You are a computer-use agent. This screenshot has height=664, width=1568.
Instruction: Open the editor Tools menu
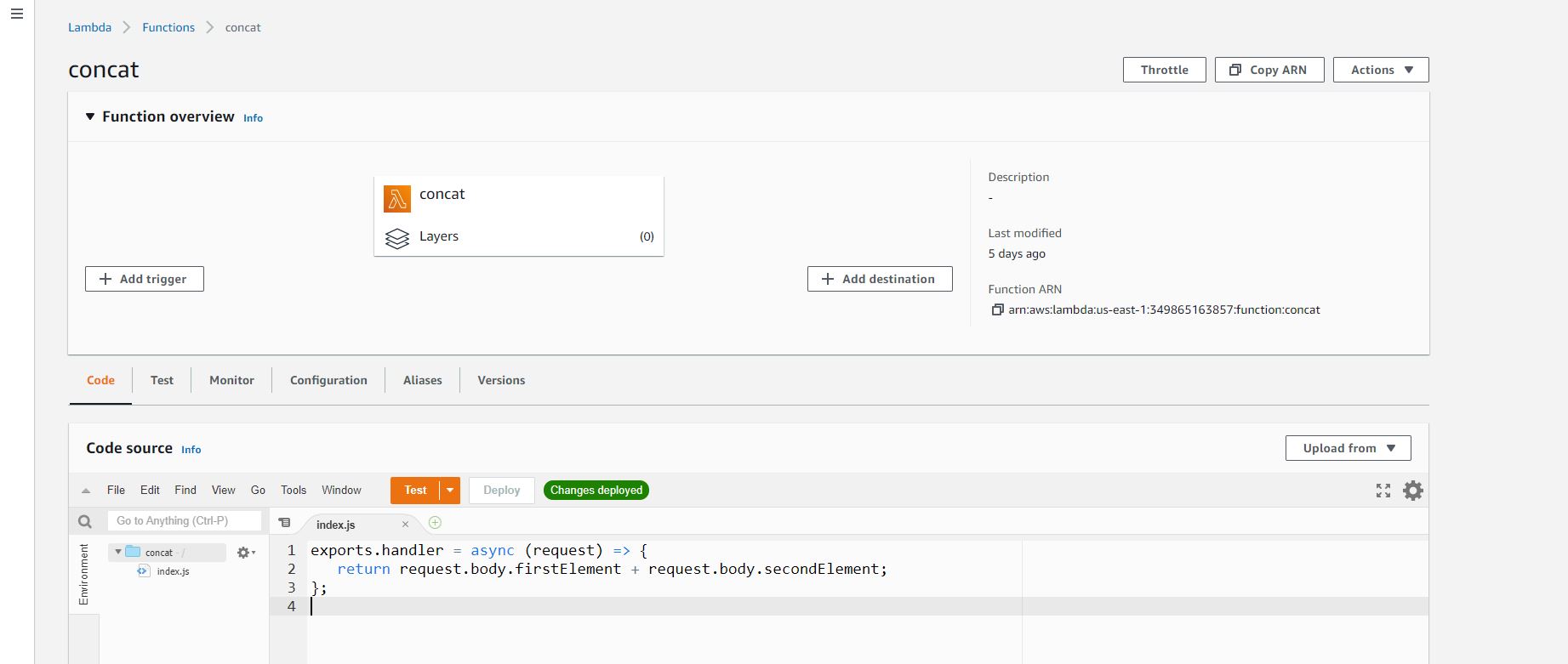click(294, 491)
